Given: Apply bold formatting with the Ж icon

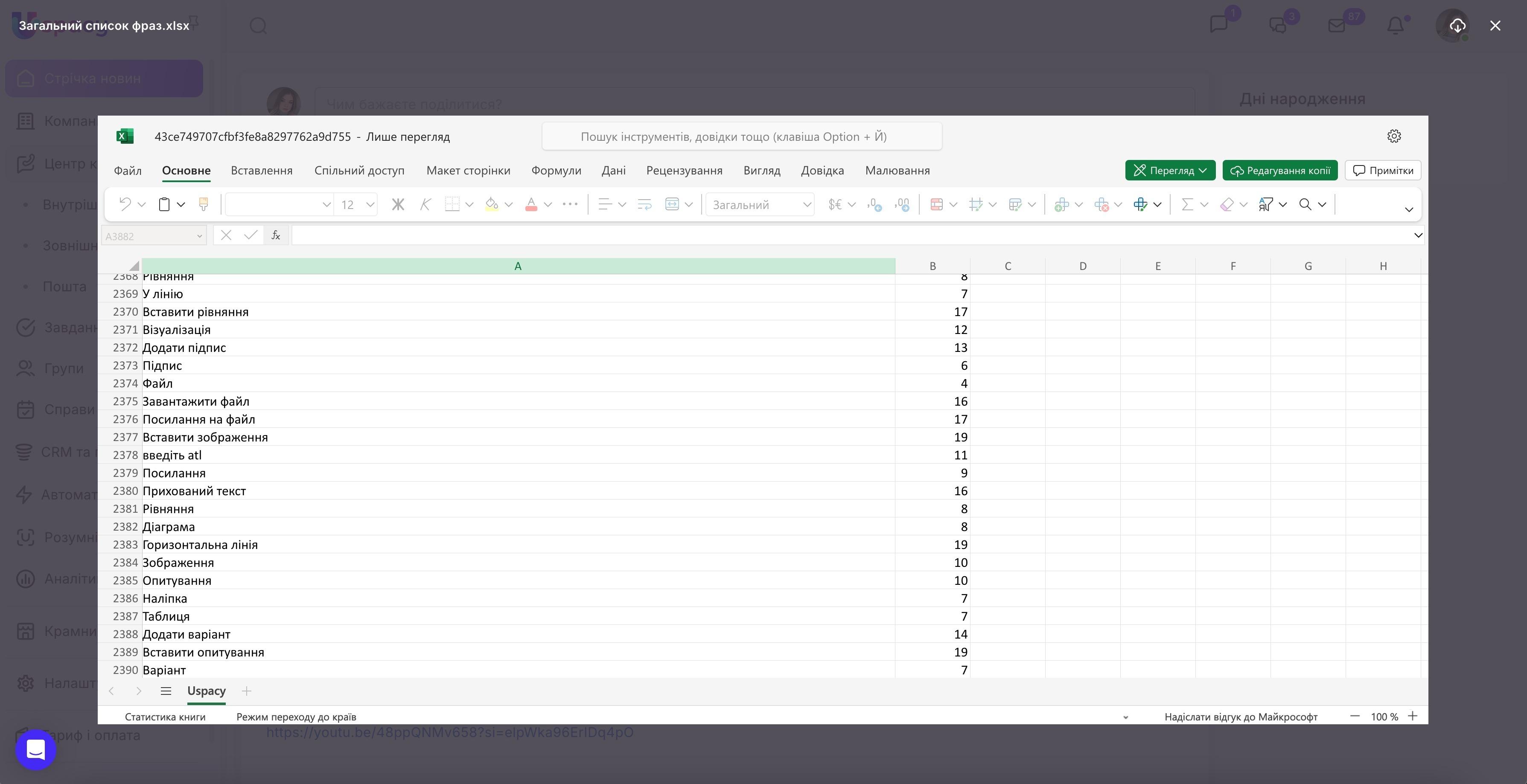Looking at the screenshot, I should pos(398,204).
